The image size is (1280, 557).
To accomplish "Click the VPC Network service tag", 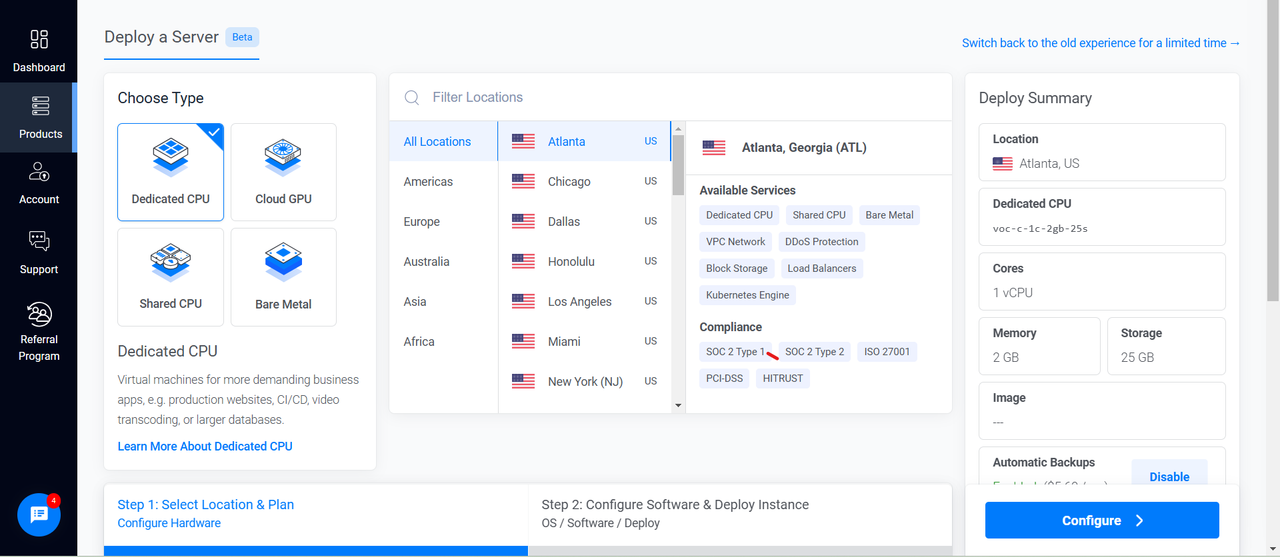I will click(736, 242).
